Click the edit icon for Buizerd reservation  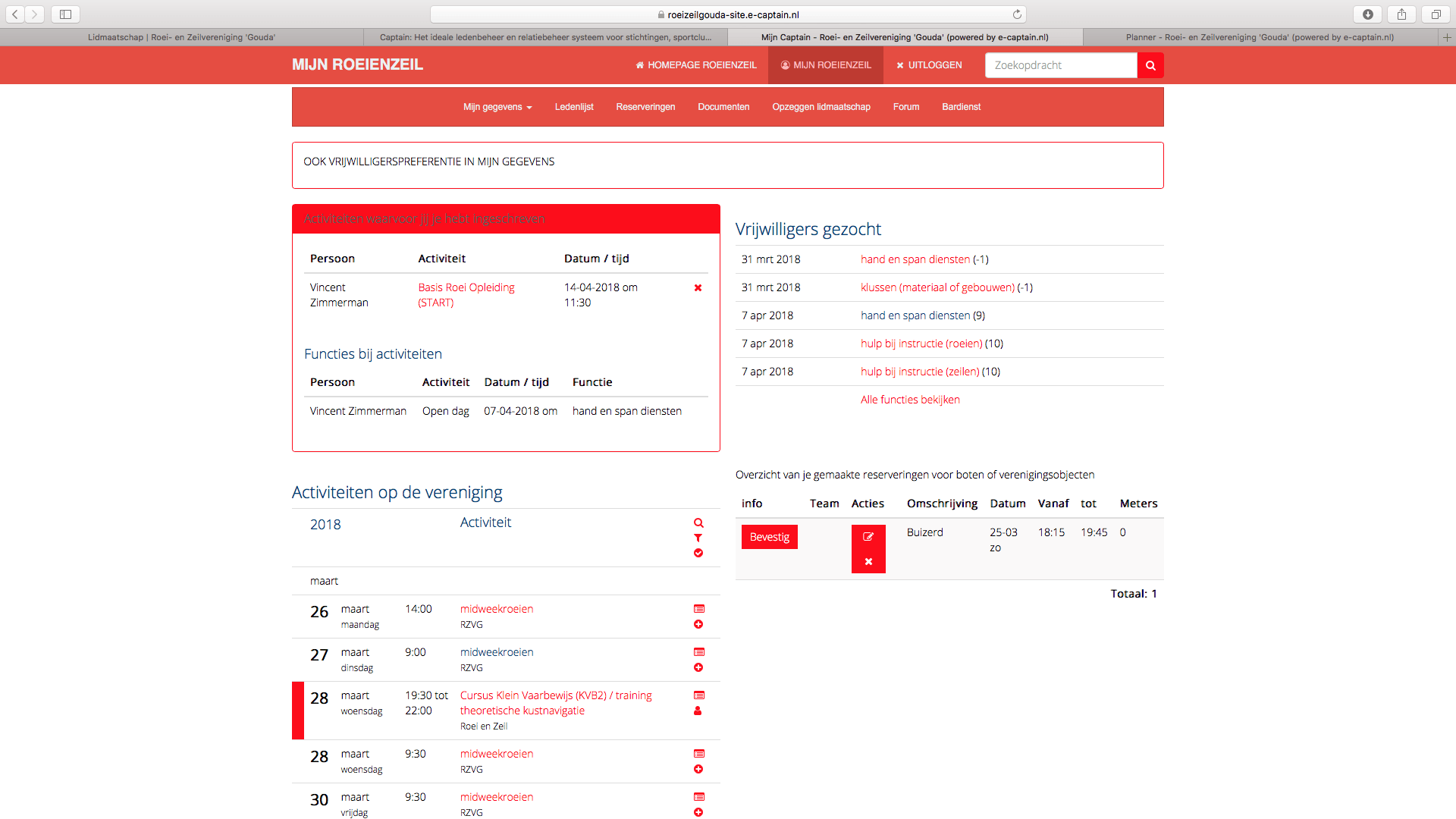[x=868, y=537]
